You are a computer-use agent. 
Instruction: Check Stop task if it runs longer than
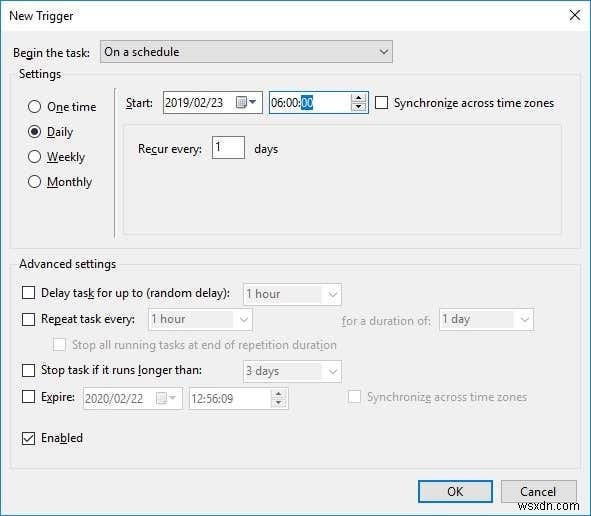28,370
